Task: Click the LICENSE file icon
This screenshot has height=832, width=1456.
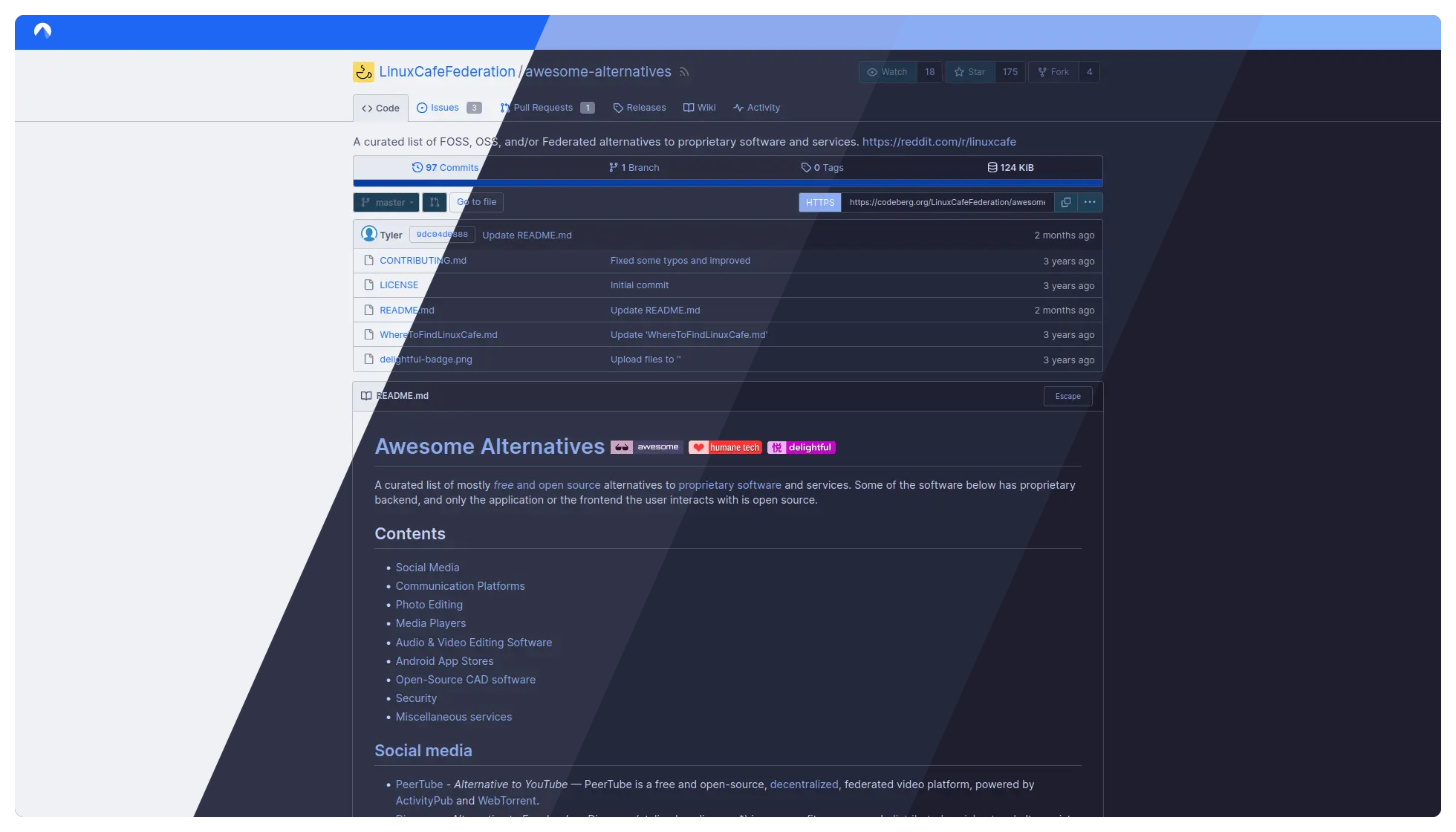Action: 368,285
